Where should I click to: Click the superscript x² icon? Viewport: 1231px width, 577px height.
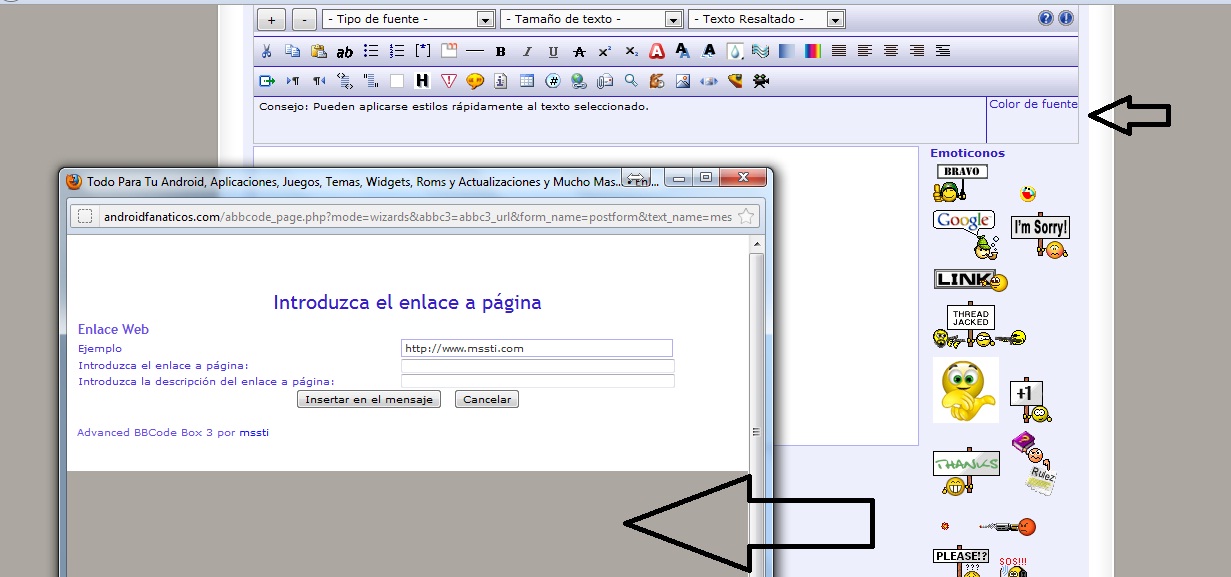[605, 51]
